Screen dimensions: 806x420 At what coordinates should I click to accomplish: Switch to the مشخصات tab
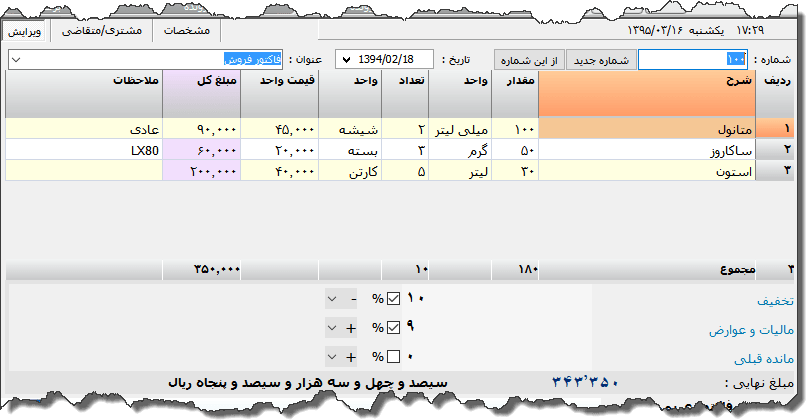pos(186,31)
